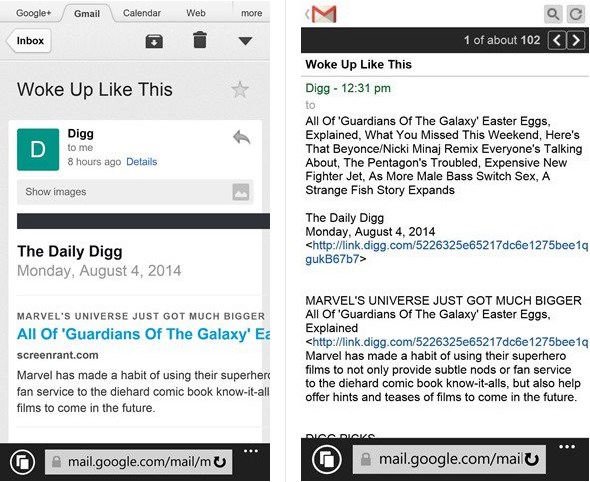
Task: Go to the next message arrow
Action: (576, 40)
